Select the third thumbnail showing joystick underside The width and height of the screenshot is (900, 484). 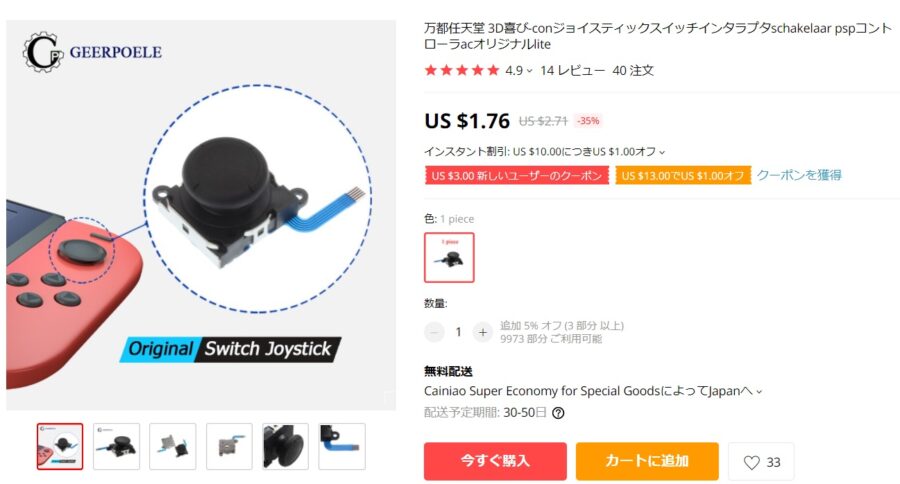point(173,446)
